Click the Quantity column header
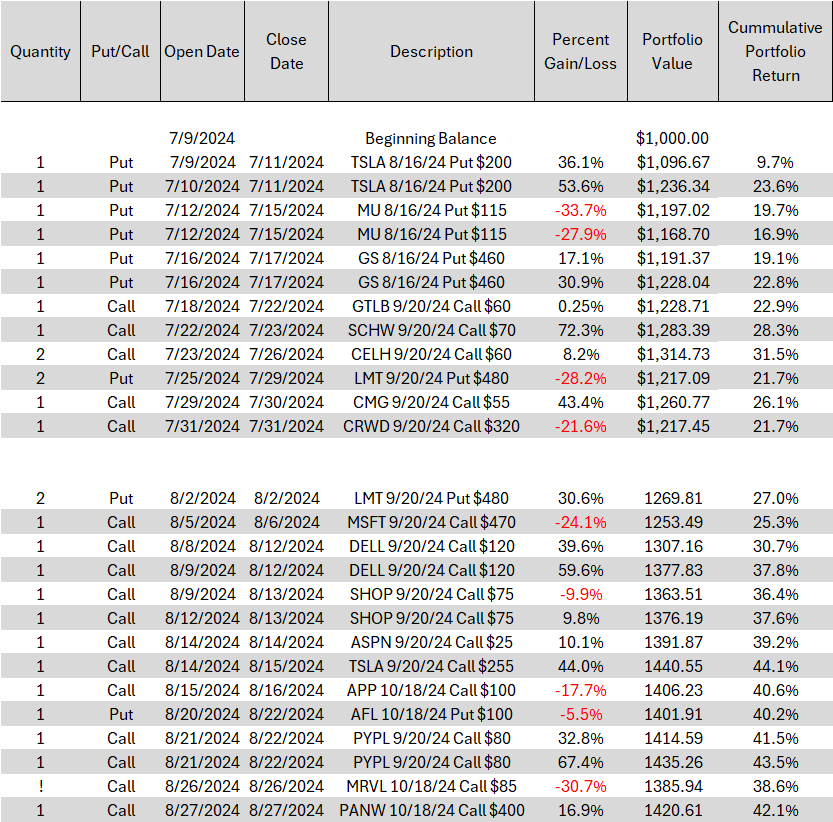 click(40, 51)
